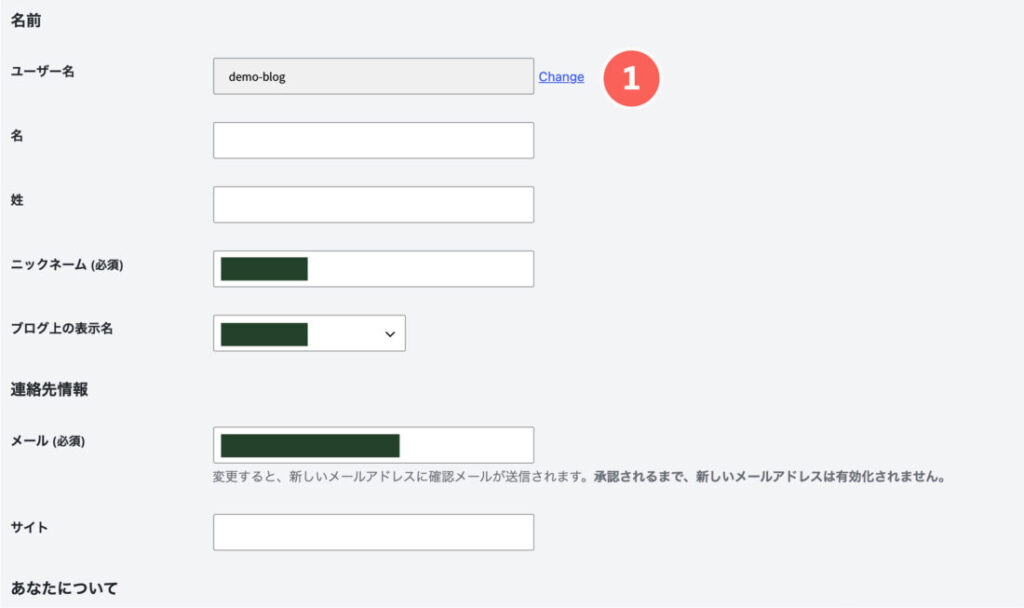The width and height of the screenshot is (1024, 608).
Task: Click the ブログ上の表示名 label
Action: point(61,328)
